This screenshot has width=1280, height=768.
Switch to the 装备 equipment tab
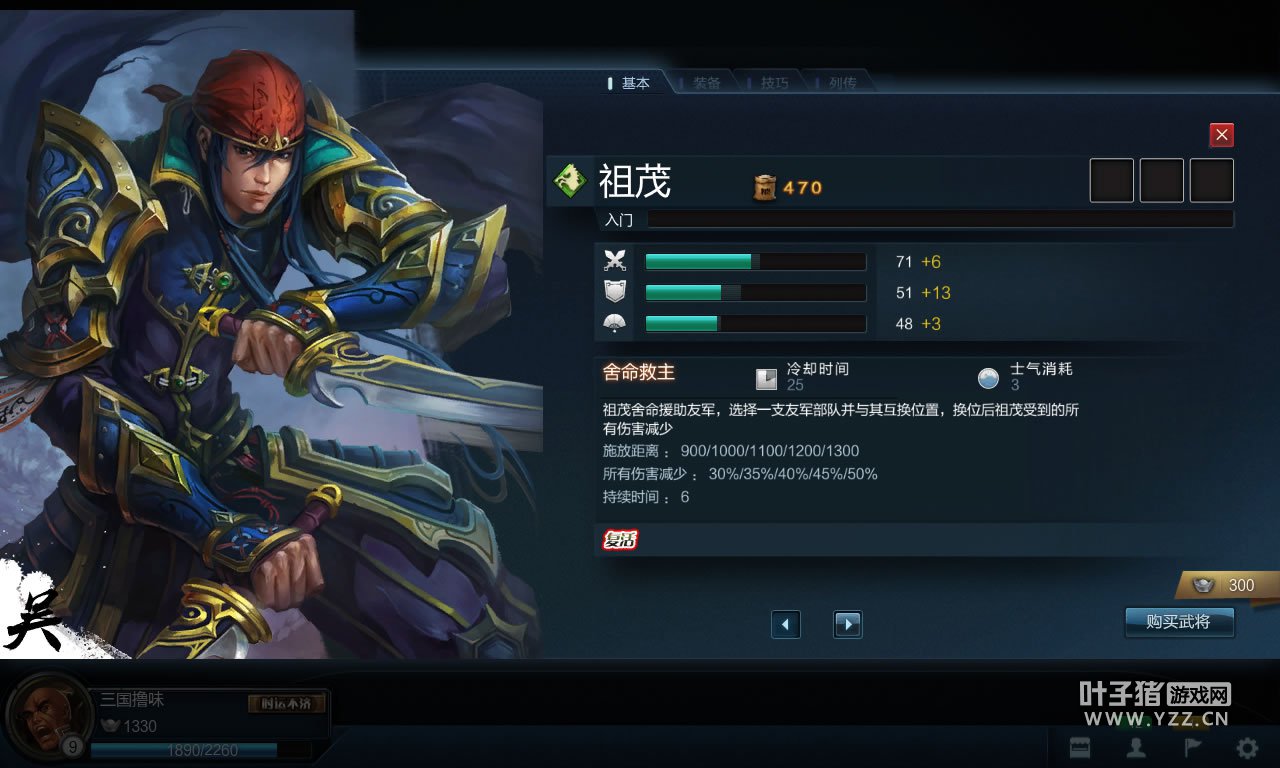(706, 83)
